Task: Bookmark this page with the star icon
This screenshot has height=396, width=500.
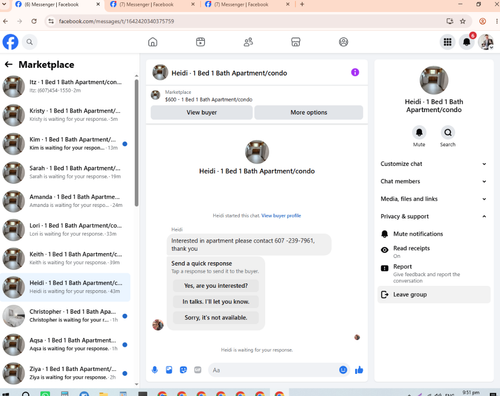Action: coord(463,21)
